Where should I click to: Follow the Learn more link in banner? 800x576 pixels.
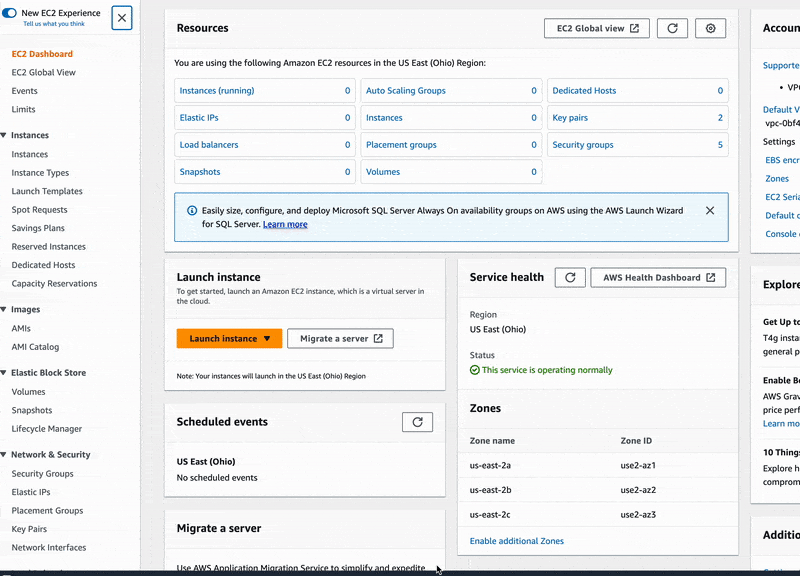click(285, 225)
